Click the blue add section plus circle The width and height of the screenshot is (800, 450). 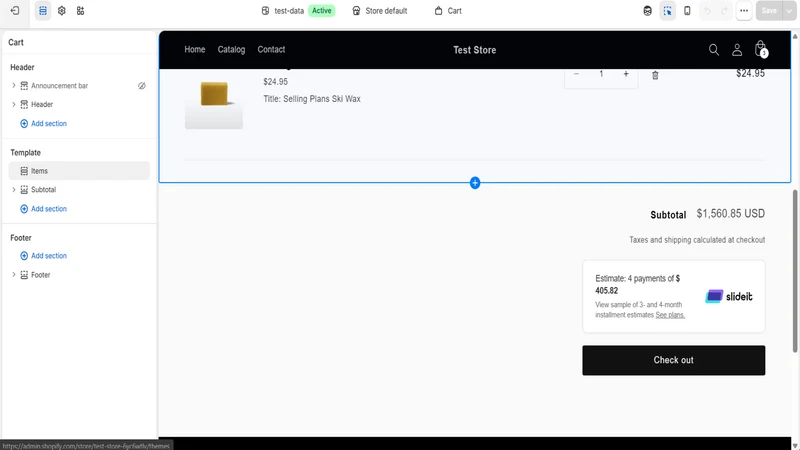[475, 183]
